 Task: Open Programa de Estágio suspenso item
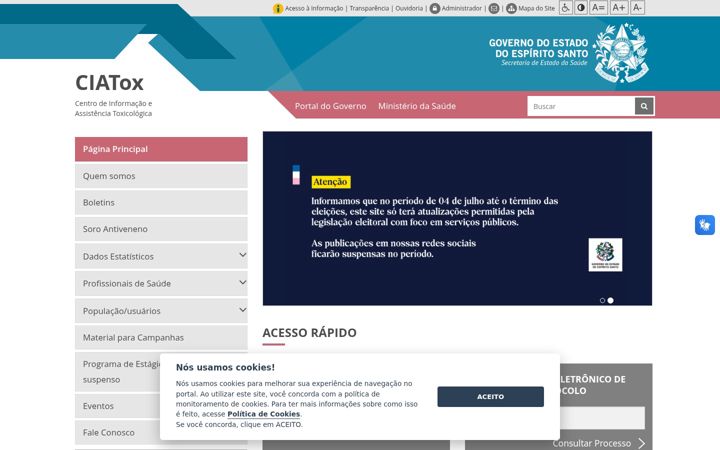point(118,372)
